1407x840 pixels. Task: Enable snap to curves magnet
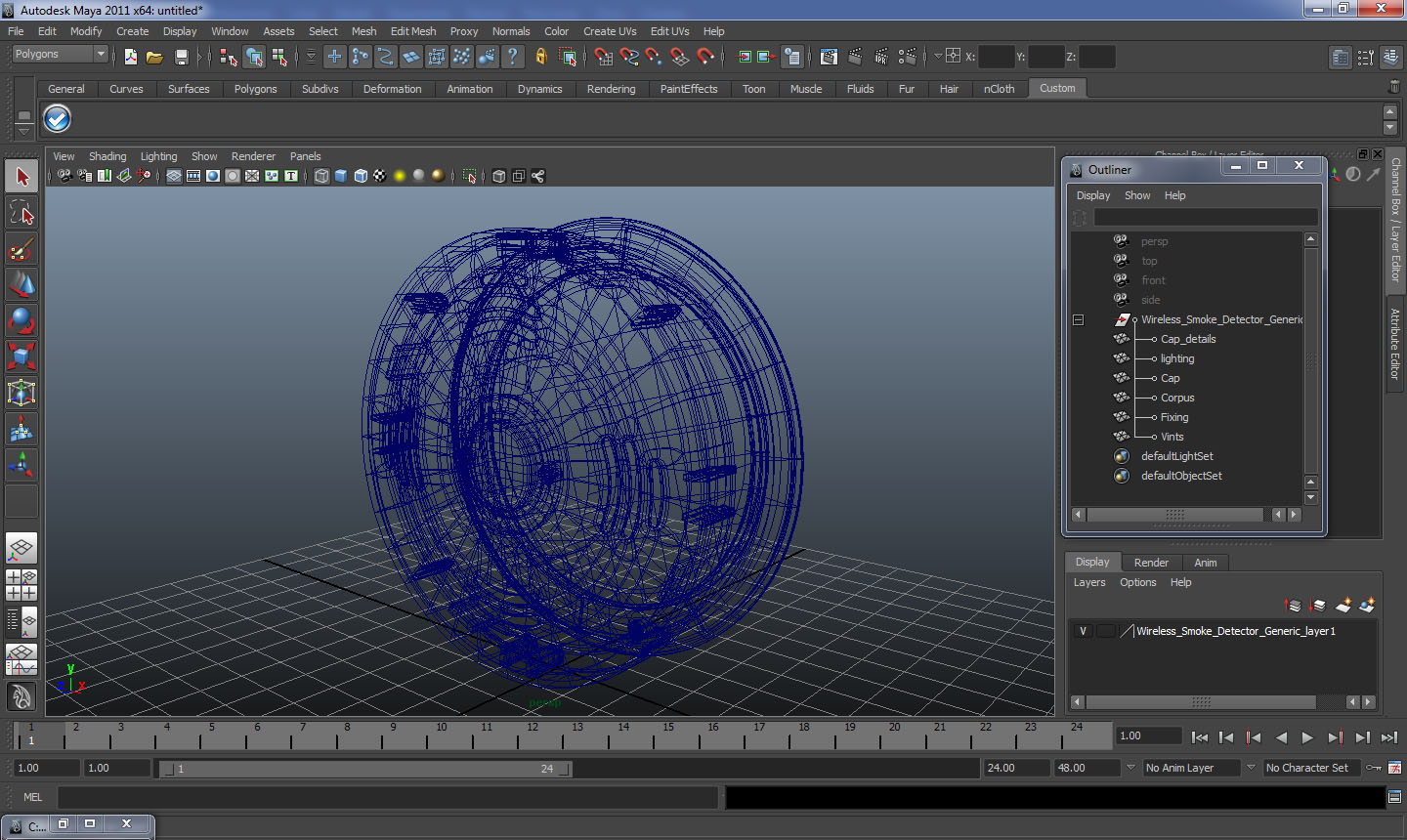click(x=629, y=57)
